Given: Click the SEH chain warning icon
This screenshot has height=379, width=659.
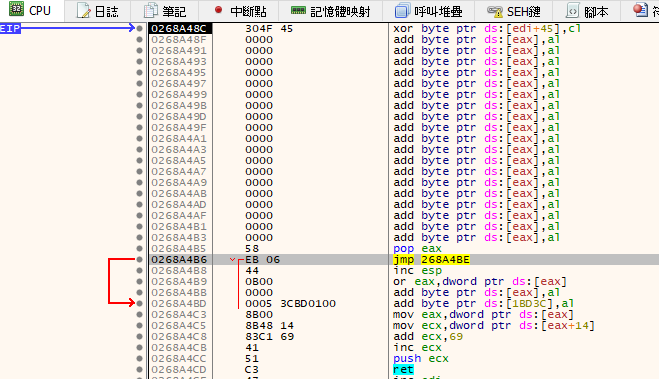Looking at the screenshot, I should coord(495,11).
